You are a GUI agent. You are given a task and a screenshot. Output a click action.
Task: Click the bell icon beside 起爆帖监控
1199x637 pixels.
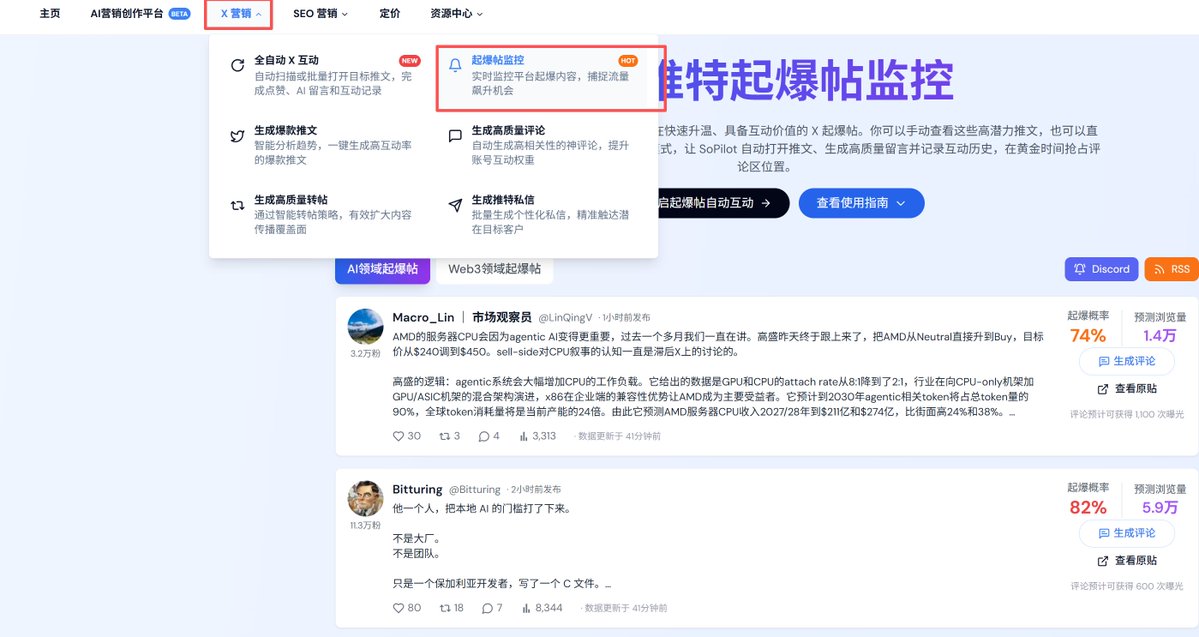click(455, 65)
